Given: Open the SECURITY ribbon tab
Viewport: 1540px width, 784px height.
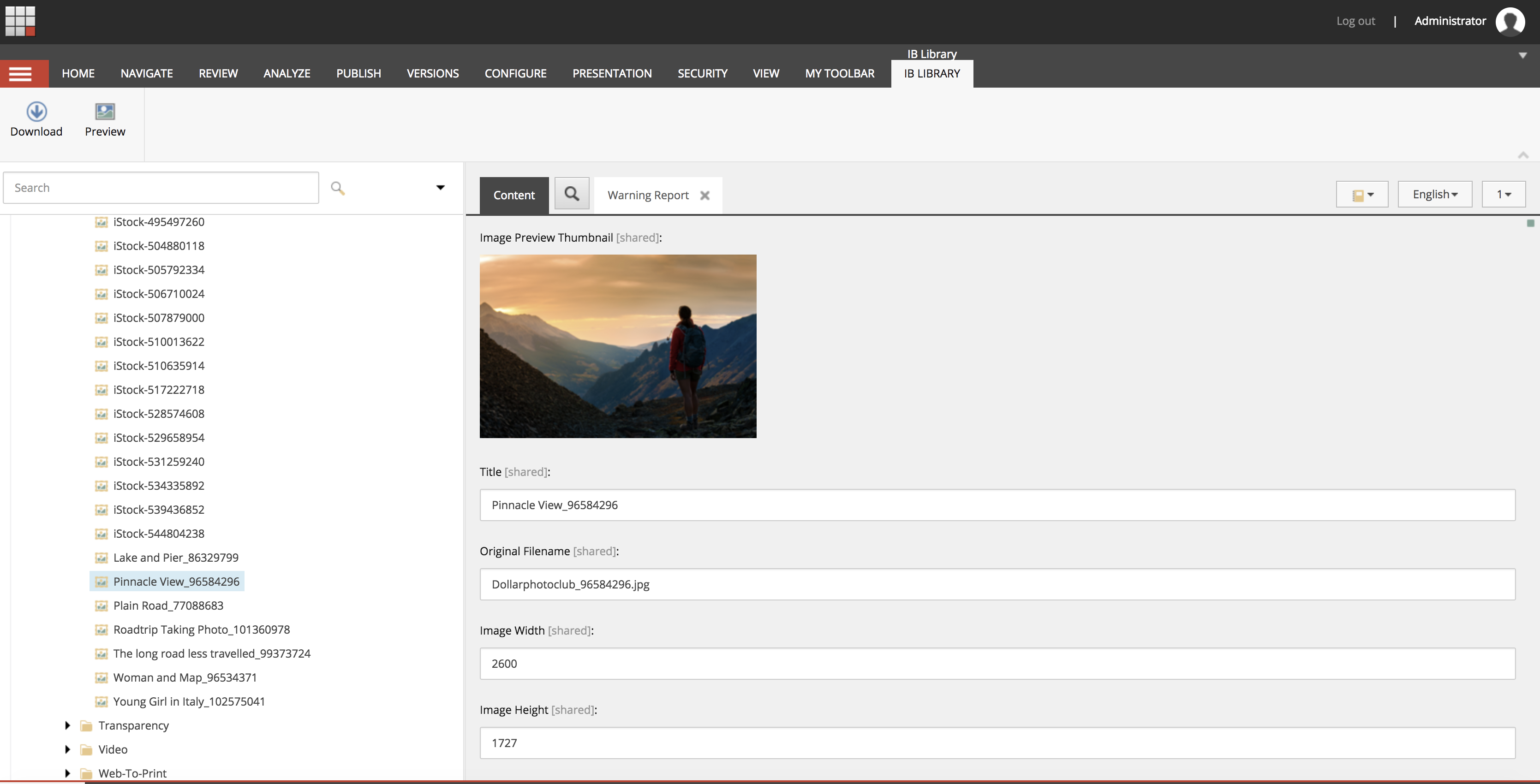Looking at the screenshot, I should (703, 73).
